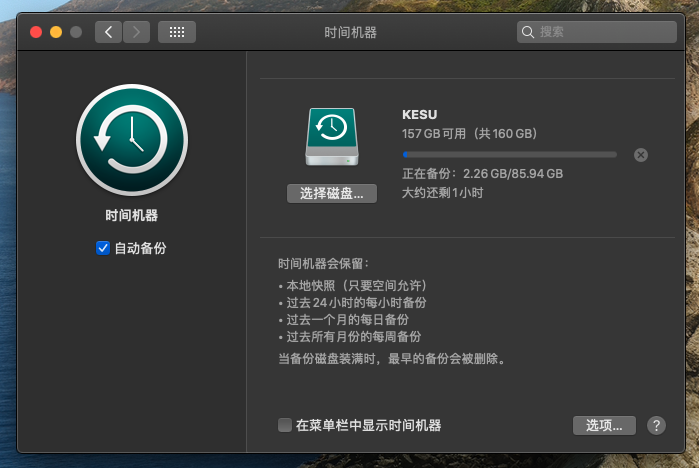Open help with the question mark button
Image resolution: width=699 pixels, height=468 pixels.
[x=656, y=425]
